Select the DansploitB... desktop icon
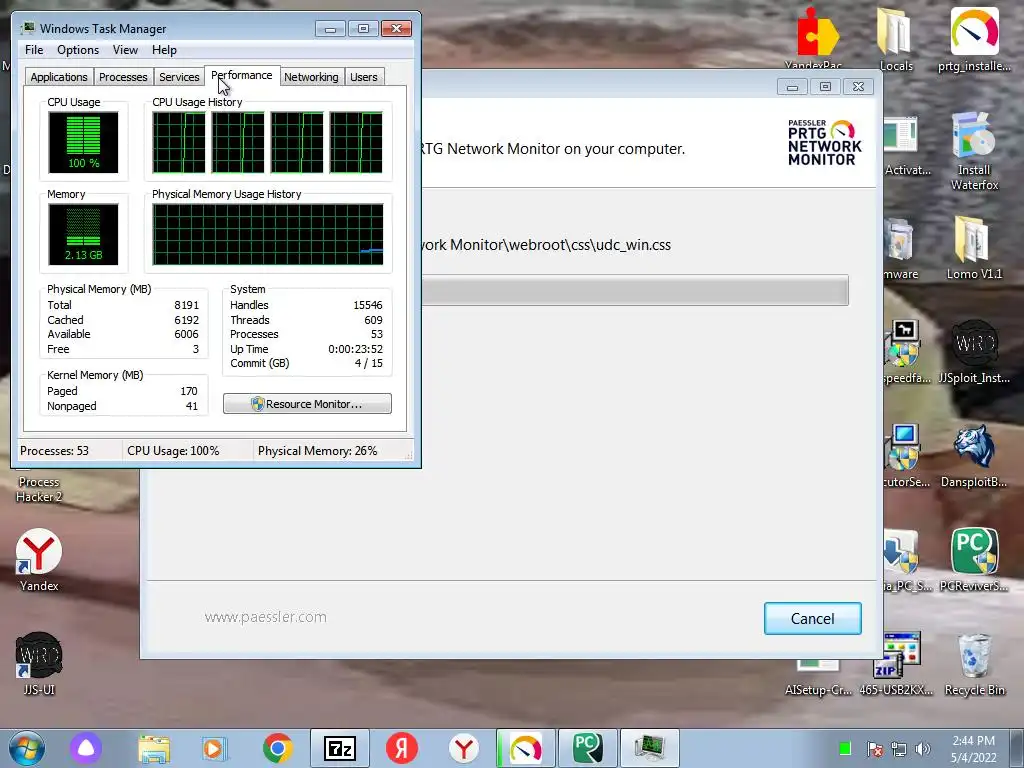1024x768 pixels. point(974,456)
